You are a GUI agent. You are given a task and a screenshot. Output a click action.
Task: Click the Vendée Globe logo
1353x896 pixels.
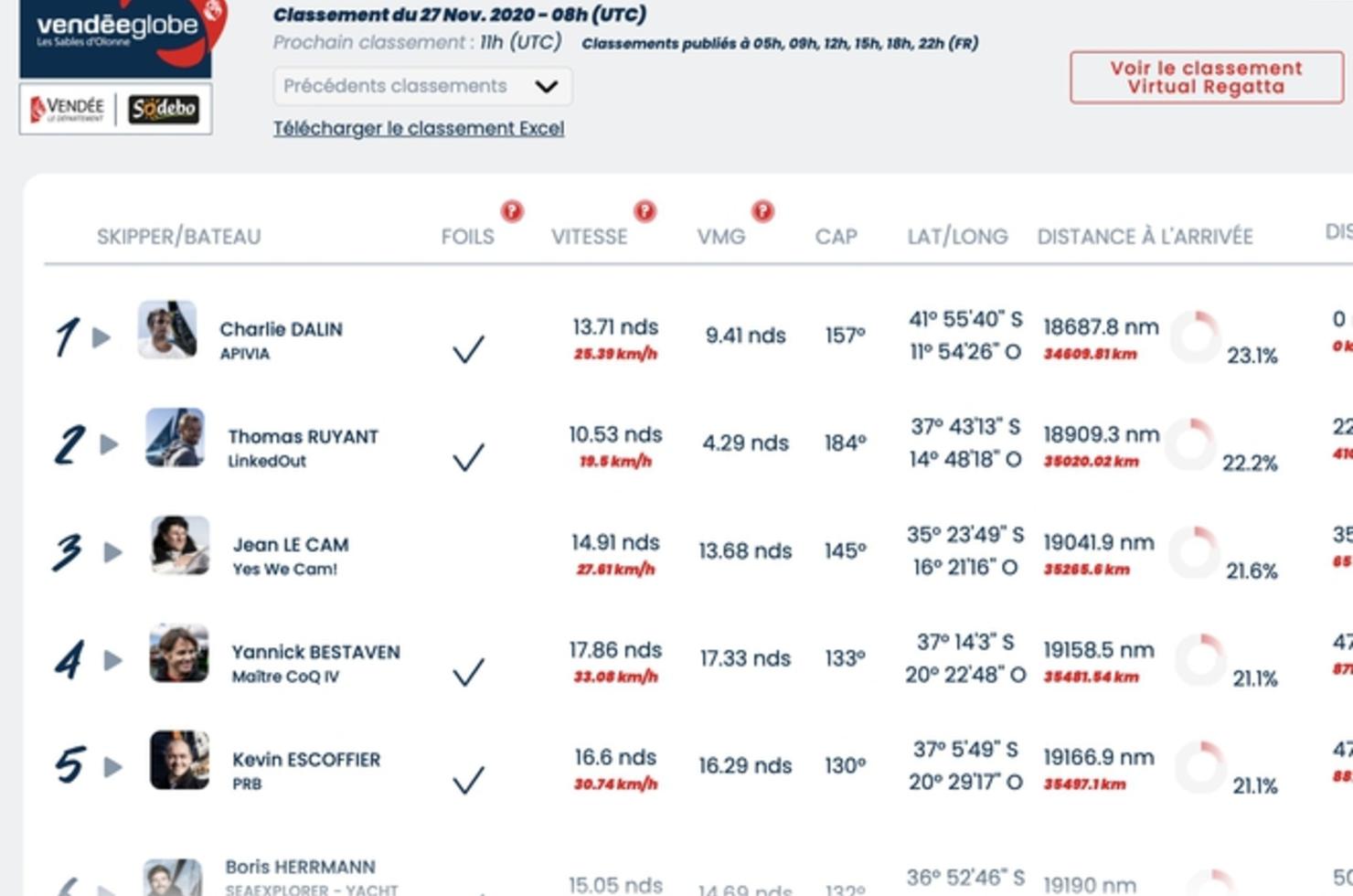coord(123,35)
